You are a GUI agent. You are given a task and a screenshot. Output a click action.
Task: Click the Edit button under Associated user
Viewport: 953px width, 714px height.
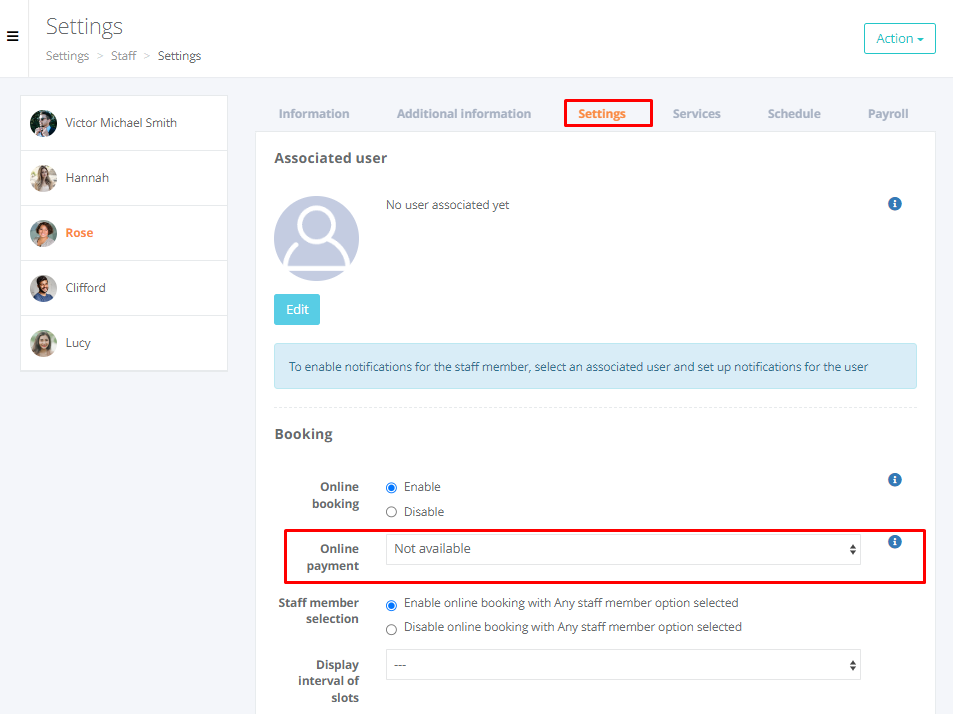pos(297,310)
